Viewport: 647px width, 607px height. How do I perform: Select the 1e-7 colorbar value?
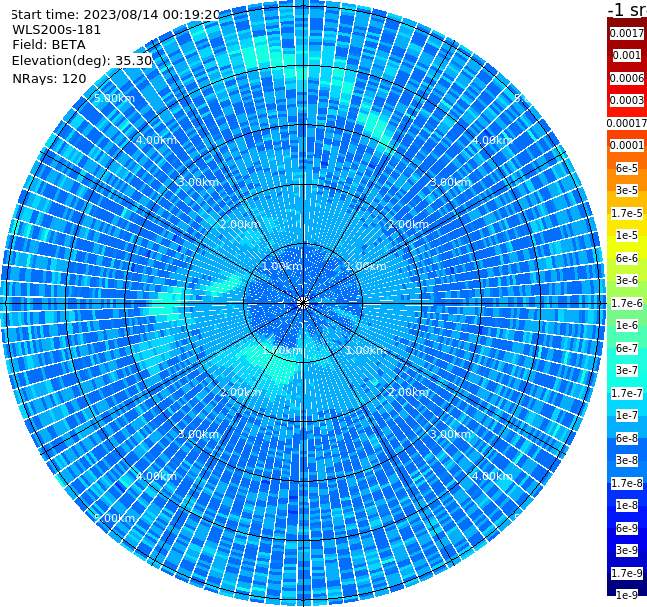[x=627, y=415]
